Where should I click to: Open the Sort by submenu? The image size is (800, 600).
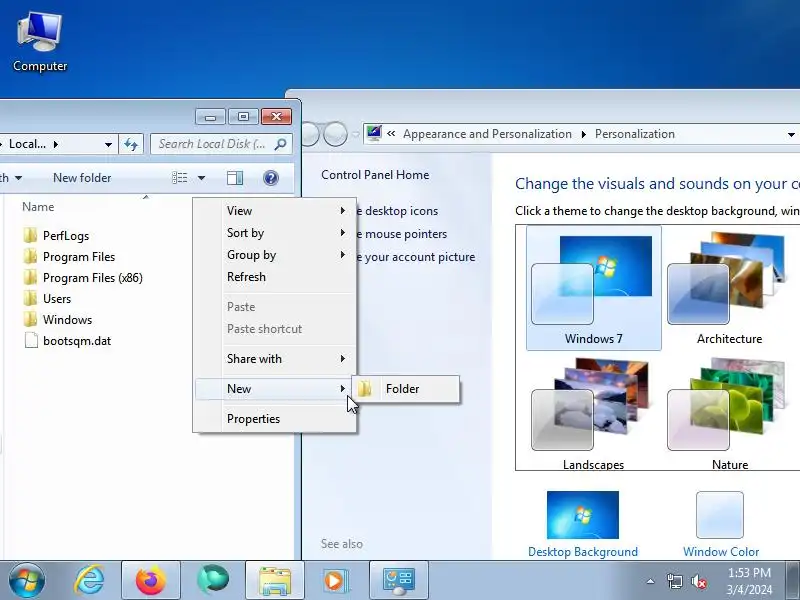(x=274, y=233)
